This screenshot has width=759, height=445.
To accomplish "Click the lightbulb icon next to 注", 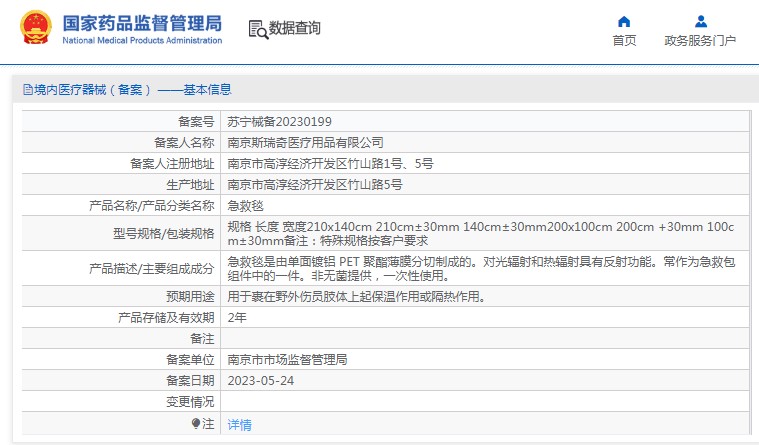I will click(x=196, y=424).
